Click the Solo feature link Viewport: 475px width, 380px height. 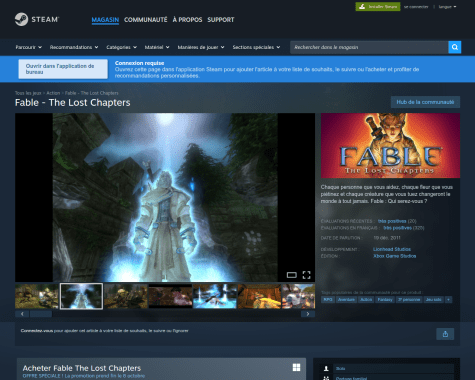(340, 368)
